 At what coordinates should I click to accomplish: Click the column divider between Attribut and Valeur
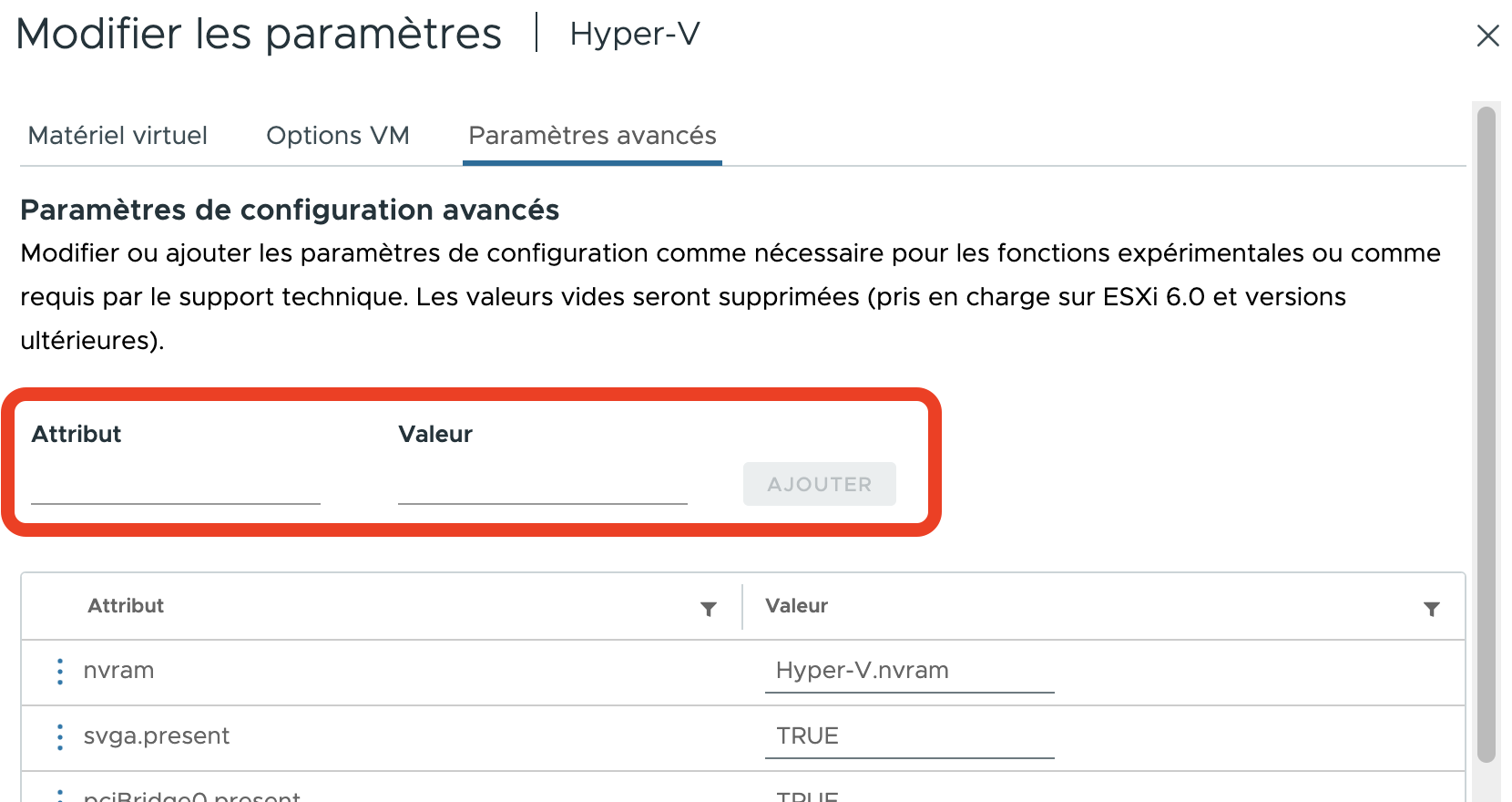click(x=742, y=607)
